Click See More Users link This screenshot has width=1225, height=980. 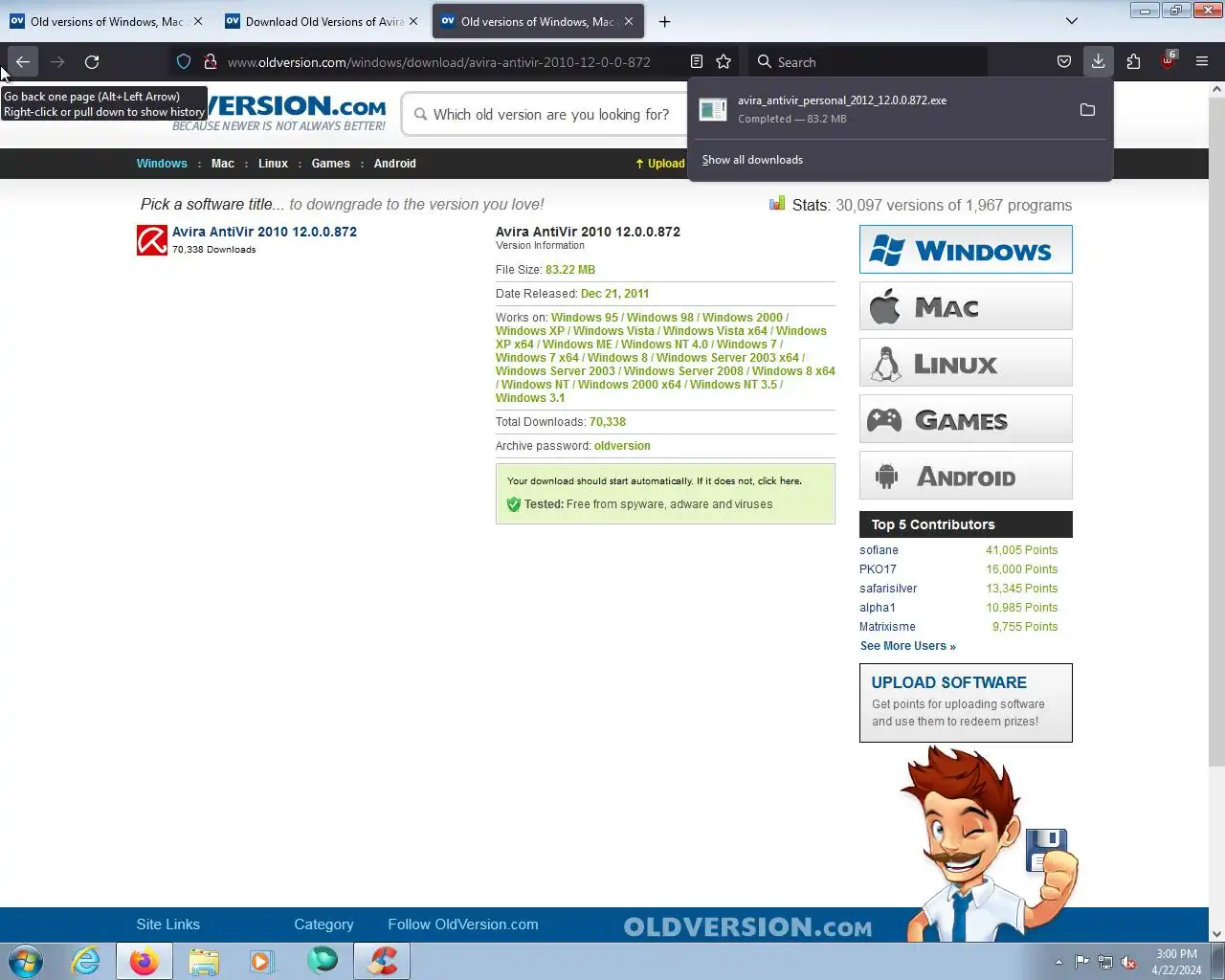pyautogui.click(x=907, y=646)
